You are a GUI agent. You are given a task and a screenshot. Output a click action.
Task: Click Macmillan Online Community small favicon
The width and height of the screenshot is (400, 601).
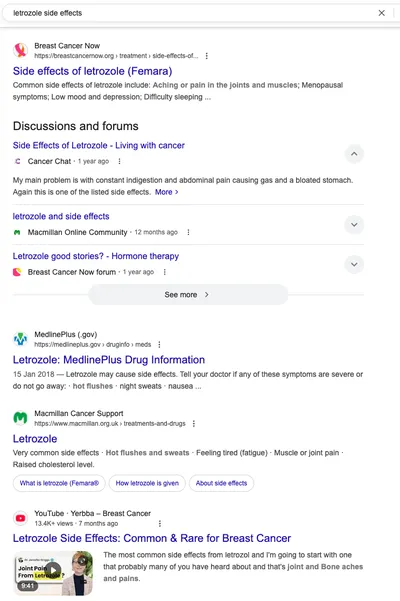17,232
